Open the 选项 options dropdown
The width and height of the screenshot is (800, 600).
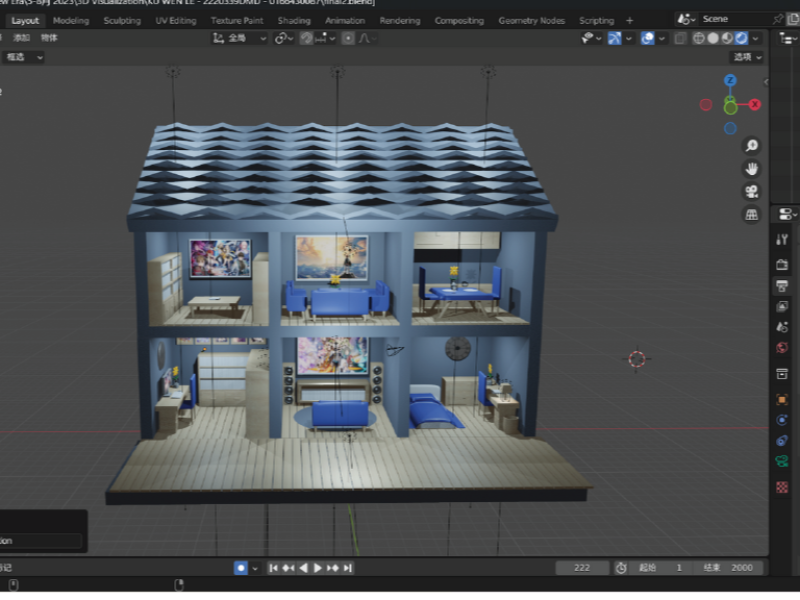[746, 57]
